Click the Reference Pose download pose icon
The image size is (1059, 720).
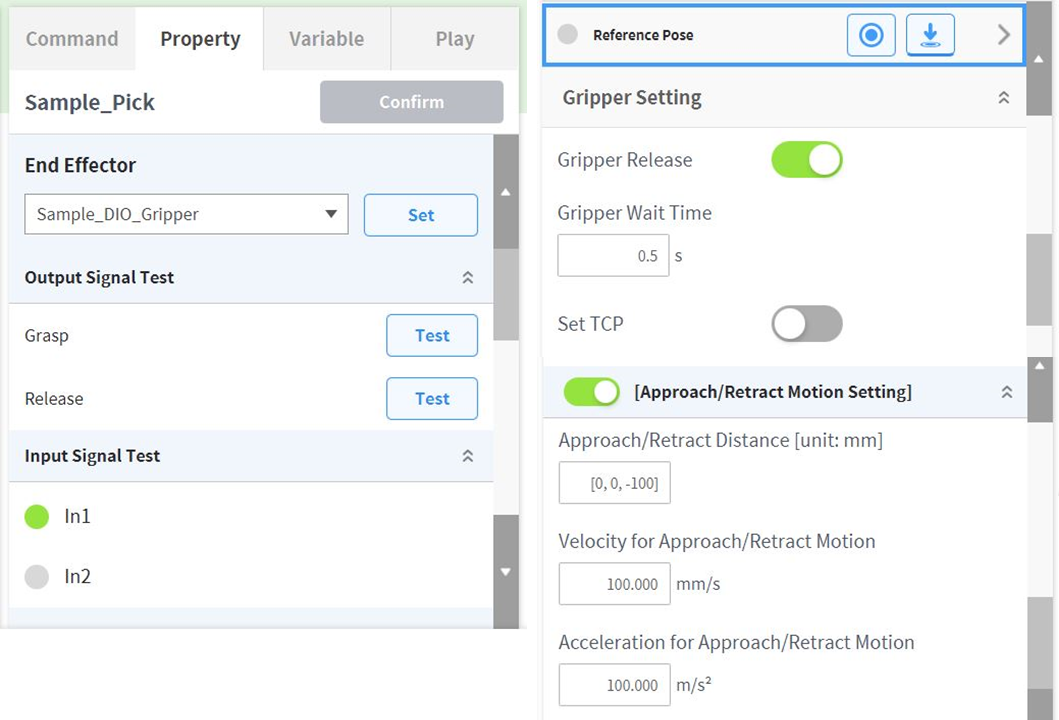tap(930, 36)
